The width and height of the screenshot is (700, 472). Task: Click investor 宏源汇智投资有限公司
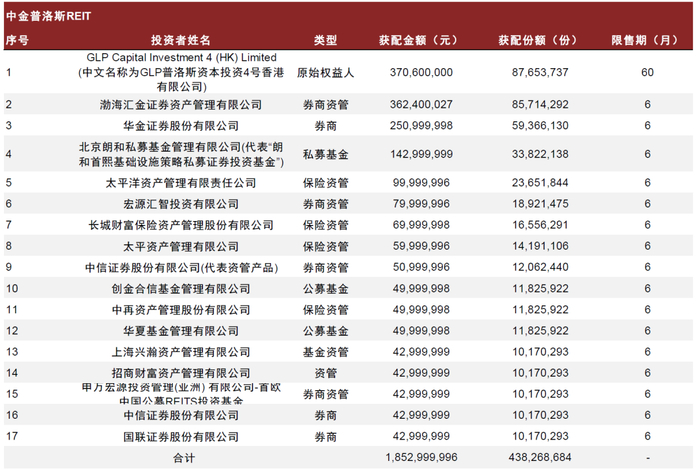181,204
